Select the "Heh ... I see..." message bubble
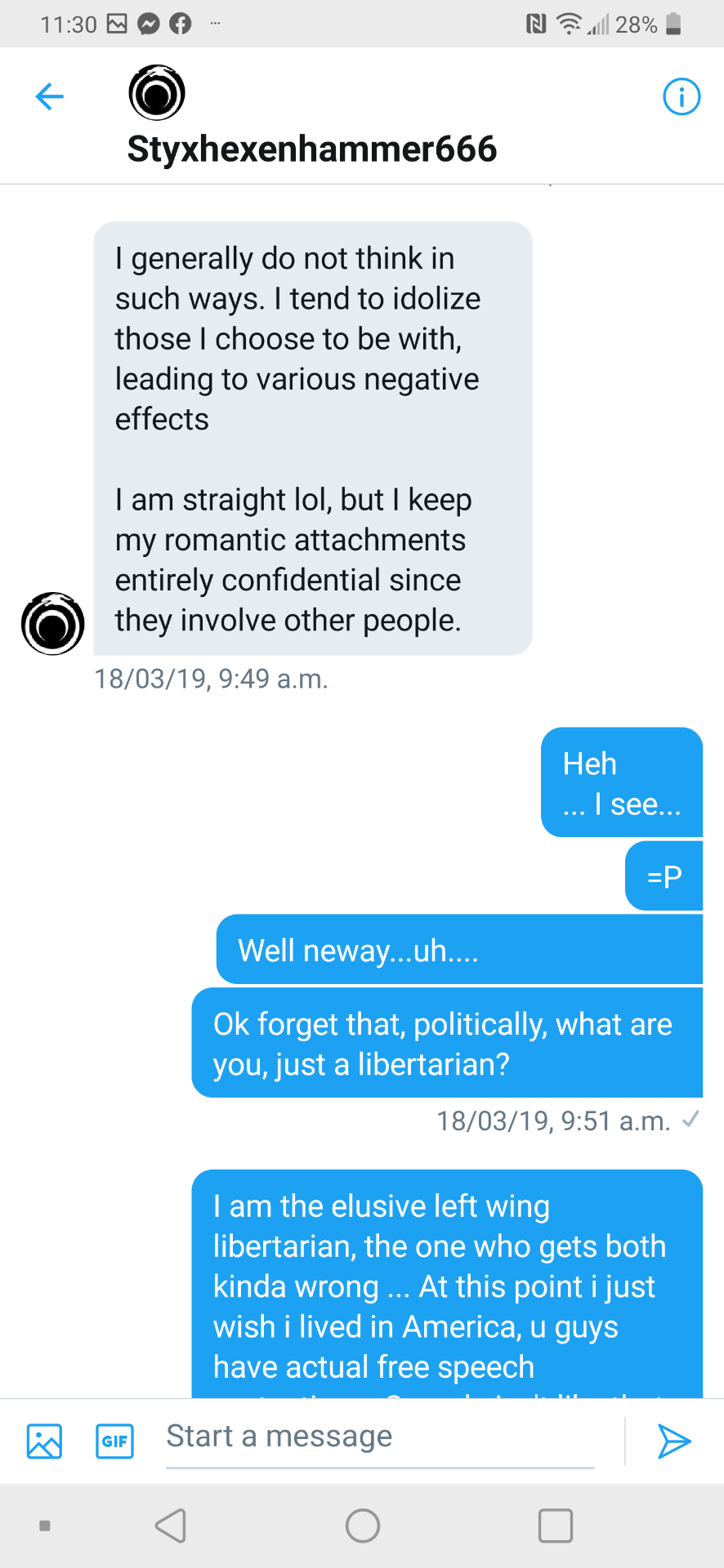The height and width of the screenshot is (1568, 724). [622, 782]
